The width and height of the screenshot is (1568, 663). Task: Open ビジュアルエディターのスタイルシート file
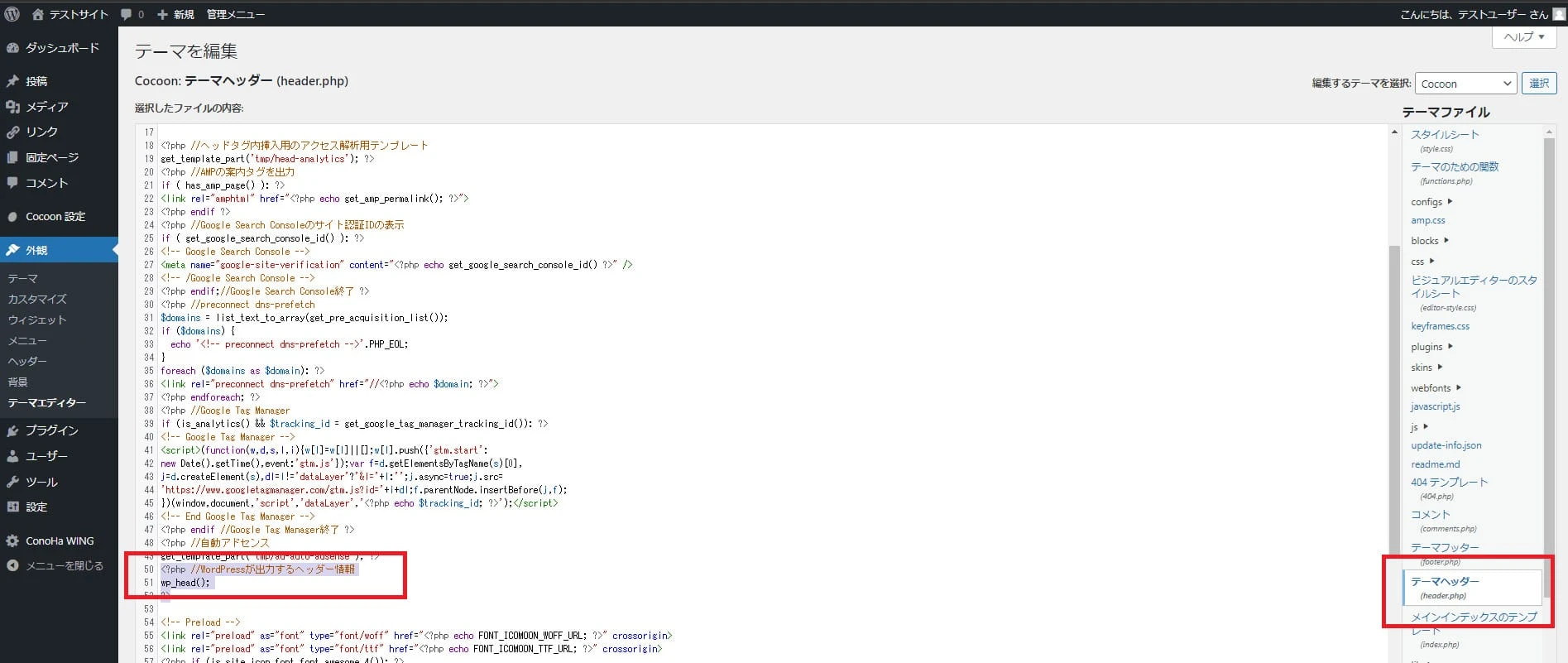click(1474, 287)
